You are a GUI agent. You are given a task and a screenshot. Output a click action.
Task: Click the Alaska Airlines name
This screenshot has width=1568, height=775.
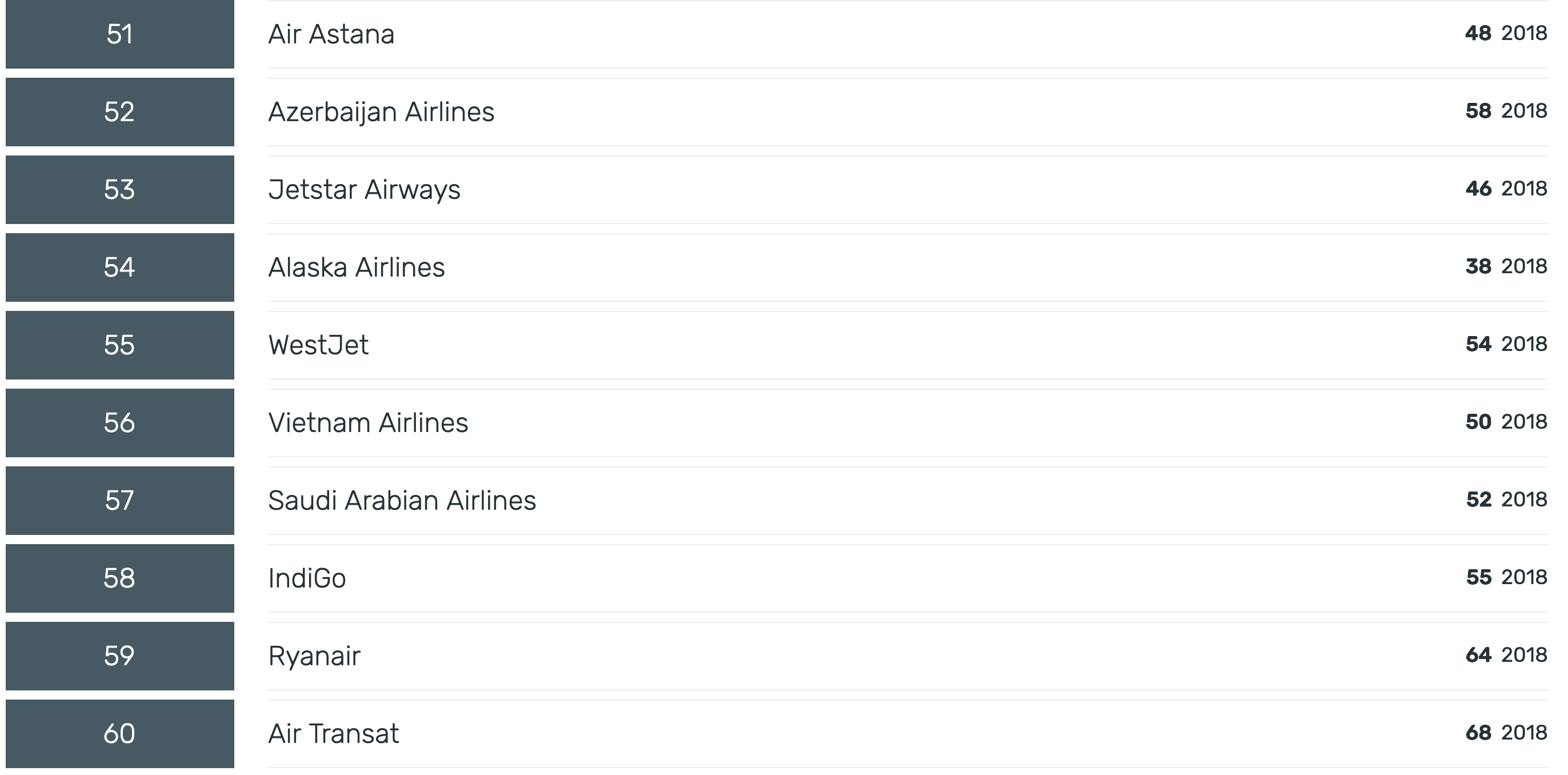[x=356, y=267]
